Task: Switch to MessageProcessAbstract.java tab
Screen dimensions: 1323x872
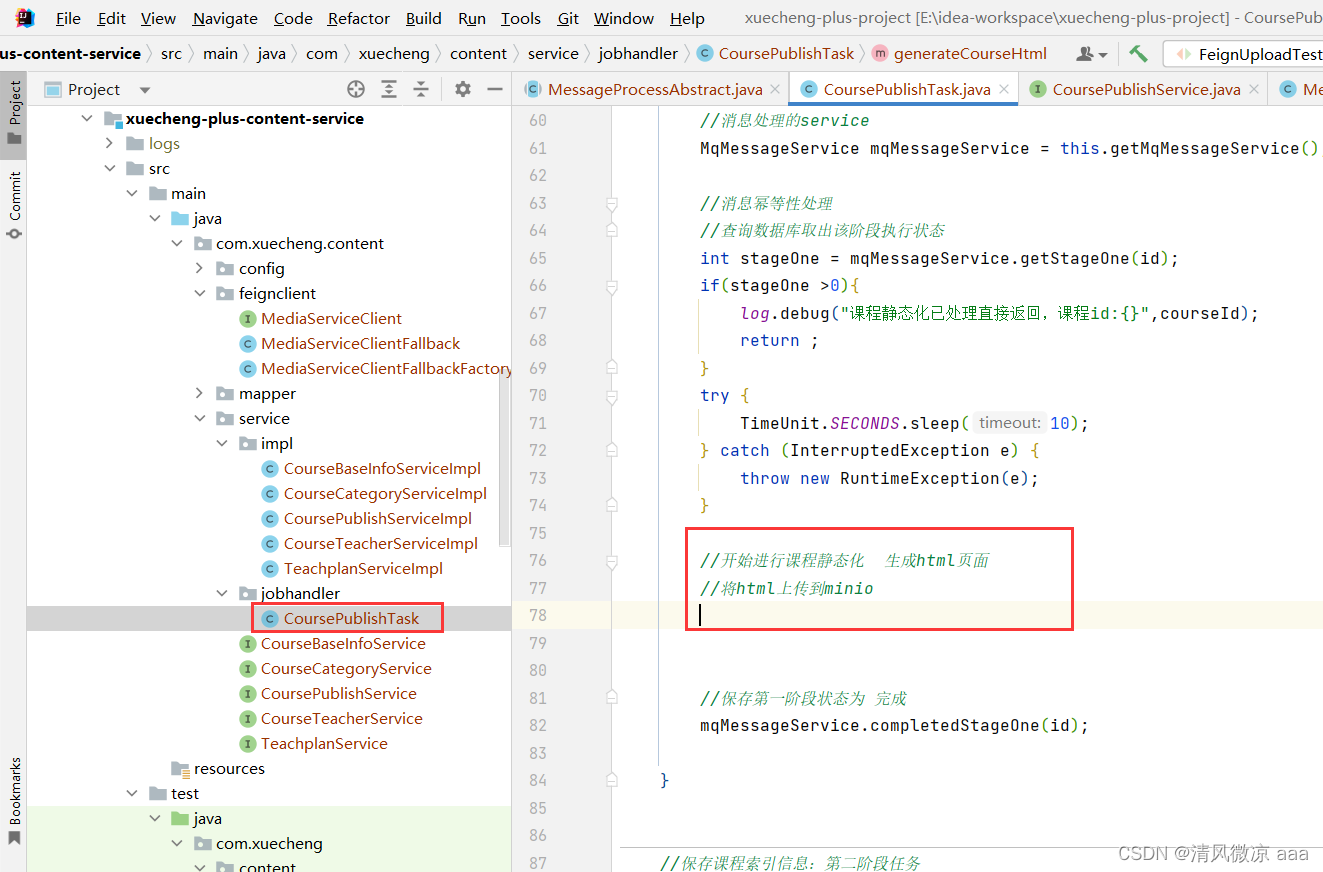Action: [x=654, y=89]
